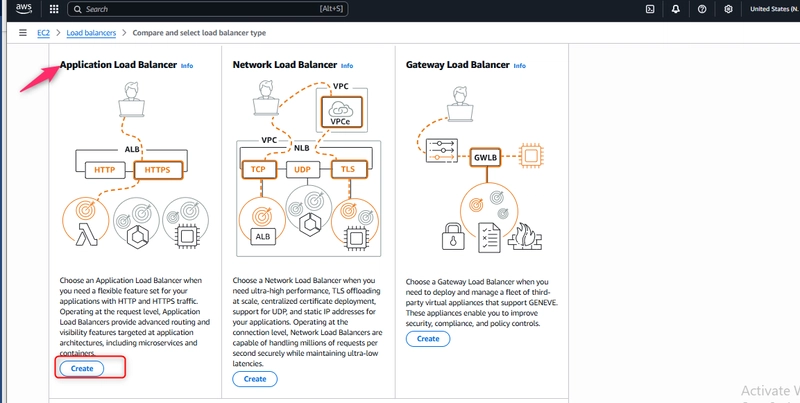This screenshot has height=403, width=800.
Task: Click the user laptop icon in the Network Load Balancer diagram
Action: (266, 97)
